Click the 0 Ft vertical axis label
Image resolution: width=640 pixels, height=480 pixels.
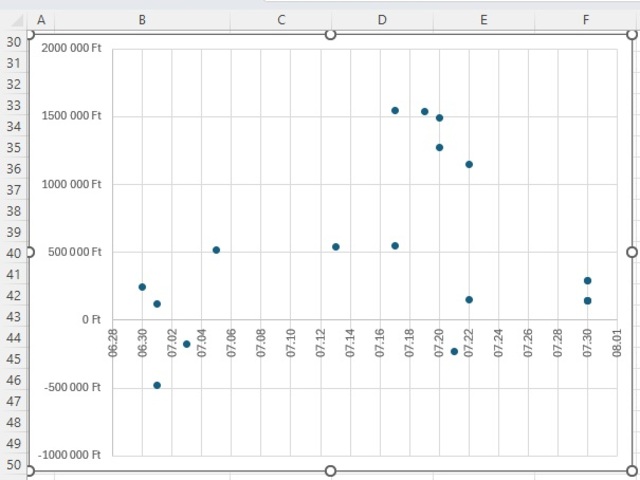[90, 319]
